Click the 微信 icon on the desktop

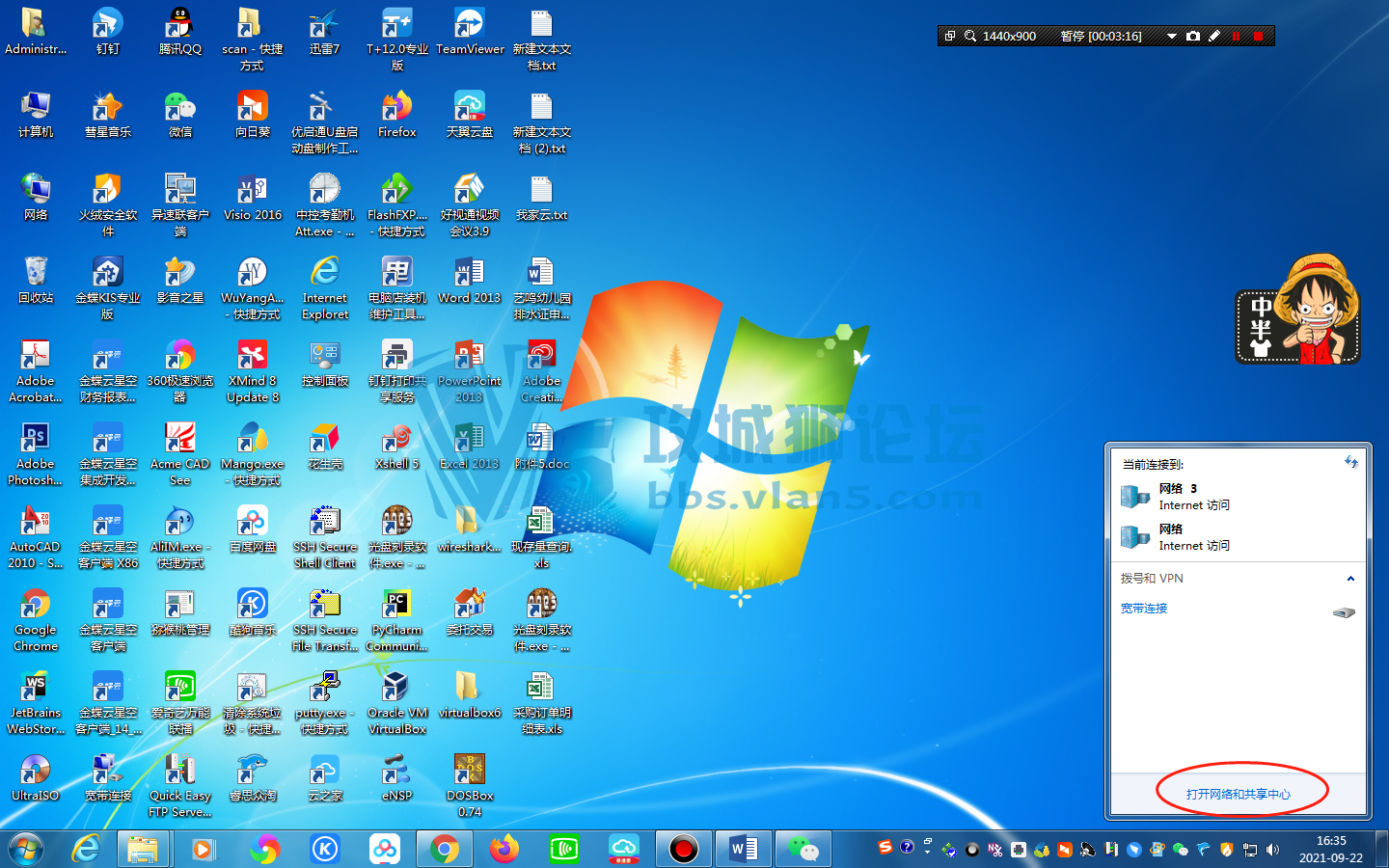[x=180, y=115]
